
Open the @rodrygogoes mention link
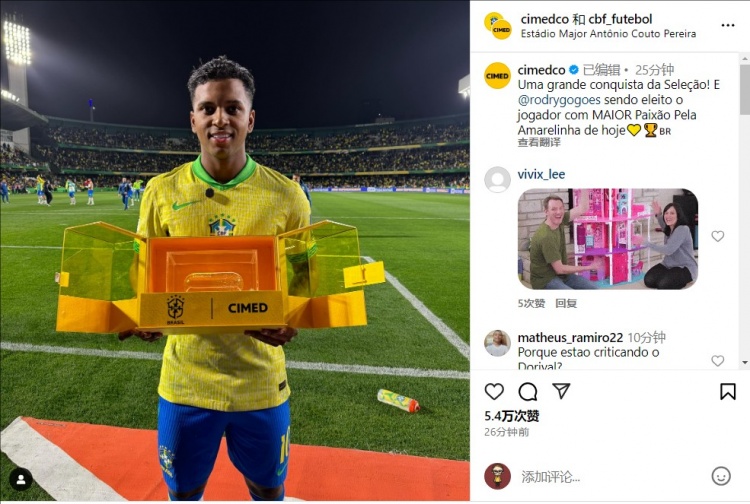559,99
